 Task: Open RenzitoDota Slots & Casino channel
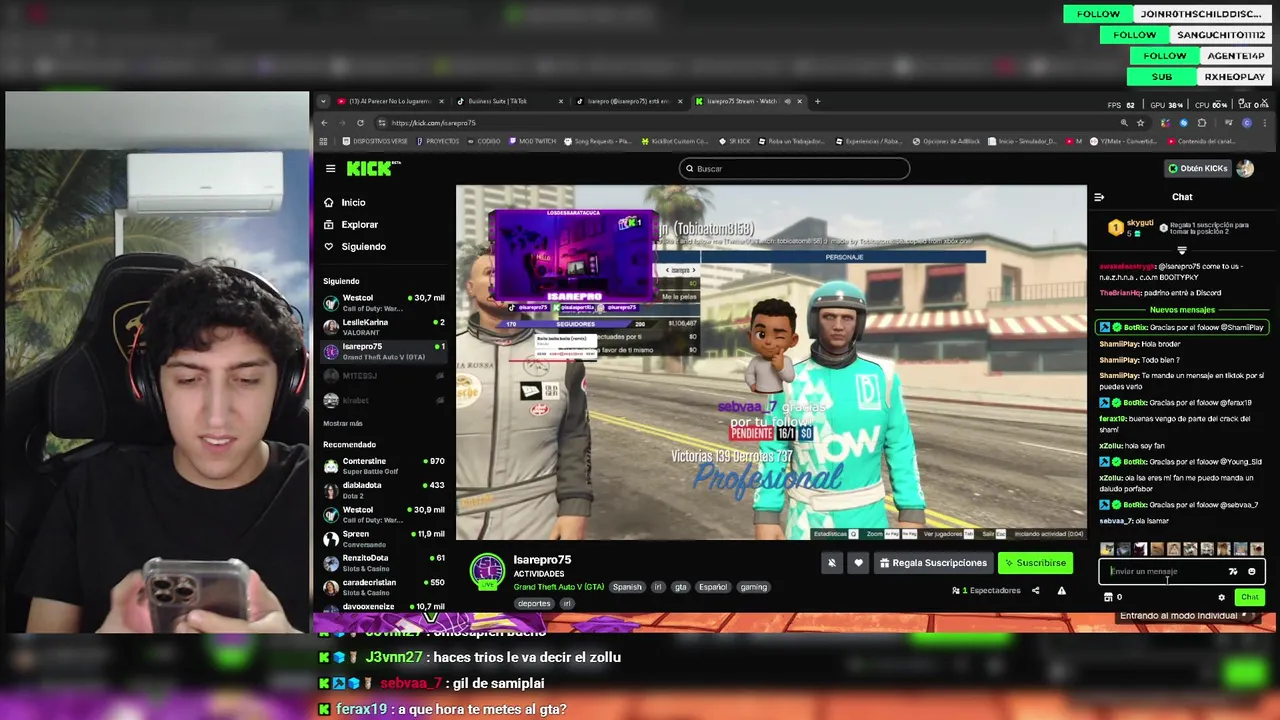click(384, 562)
